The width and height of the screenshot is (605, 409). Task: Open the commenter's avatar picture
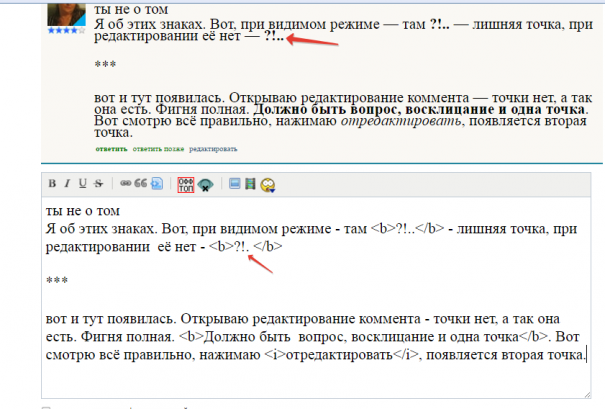click(62, 14)
